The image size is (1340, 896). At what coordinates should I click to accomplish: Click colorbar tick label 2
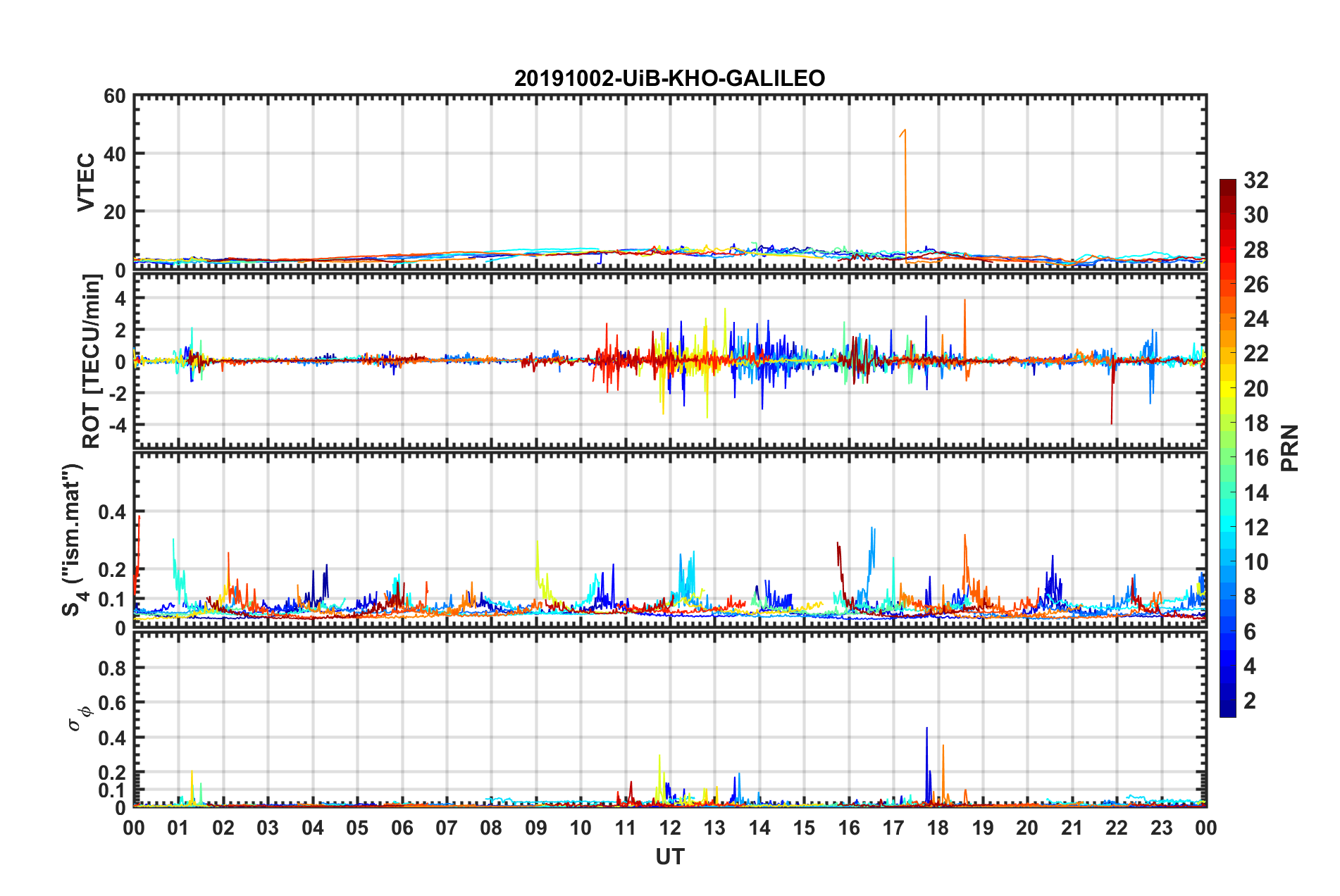pyautogui.click(x=1250, y=700)
